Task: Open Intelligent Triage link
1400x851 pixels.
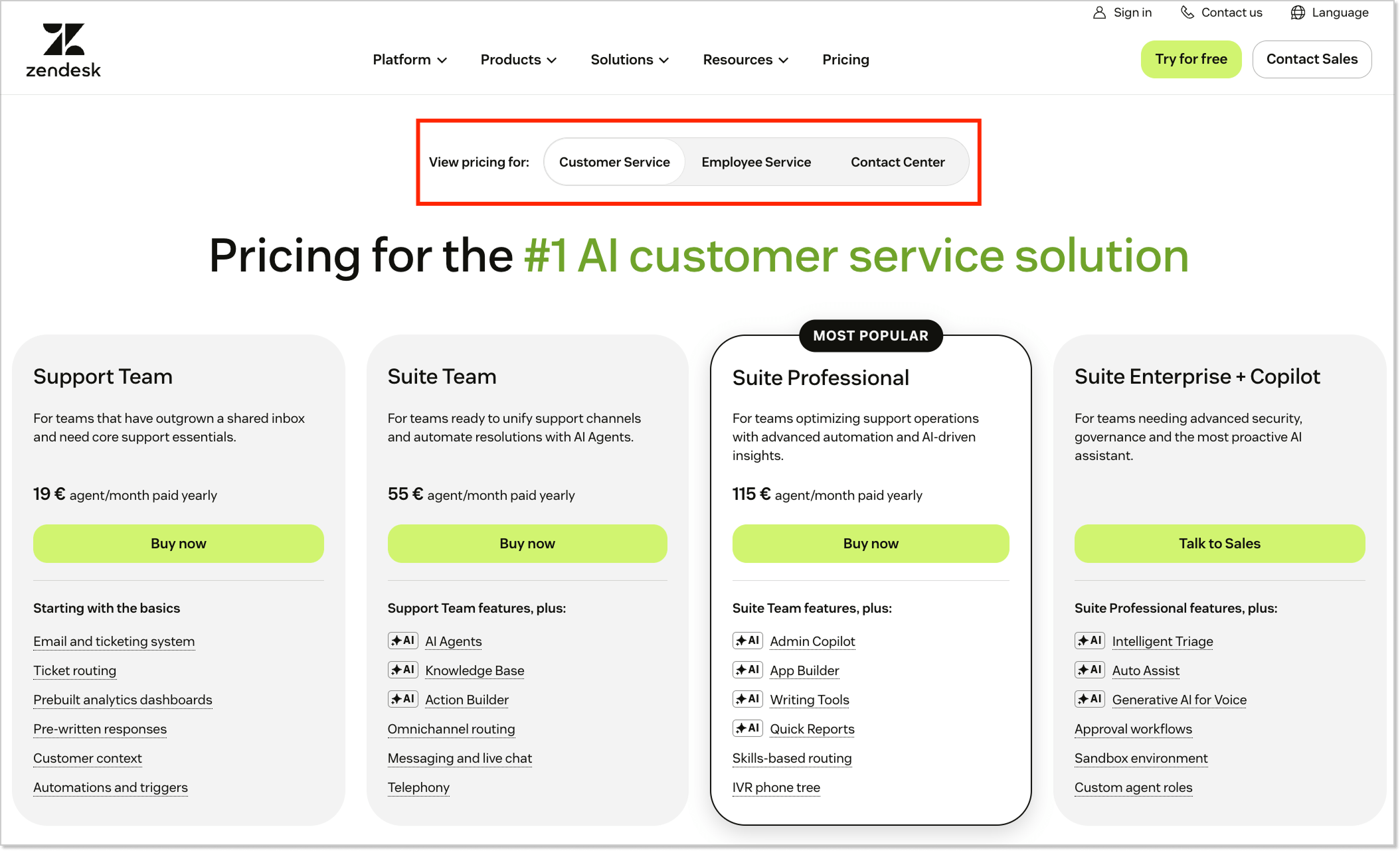Action: pos(1163,641)
